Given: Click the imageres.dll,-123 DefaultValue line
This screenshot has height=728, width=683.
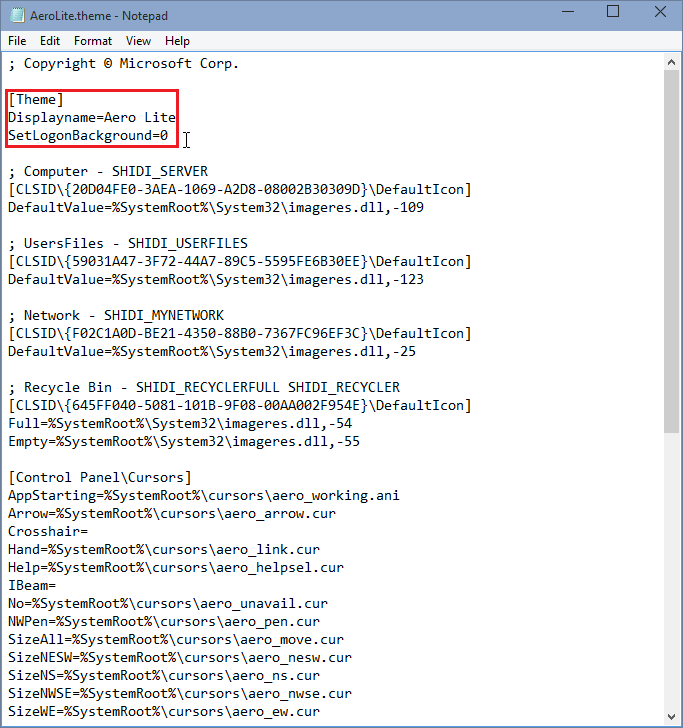Looking at the screenshot, I should pyautogui.click(x=216, y=280).
